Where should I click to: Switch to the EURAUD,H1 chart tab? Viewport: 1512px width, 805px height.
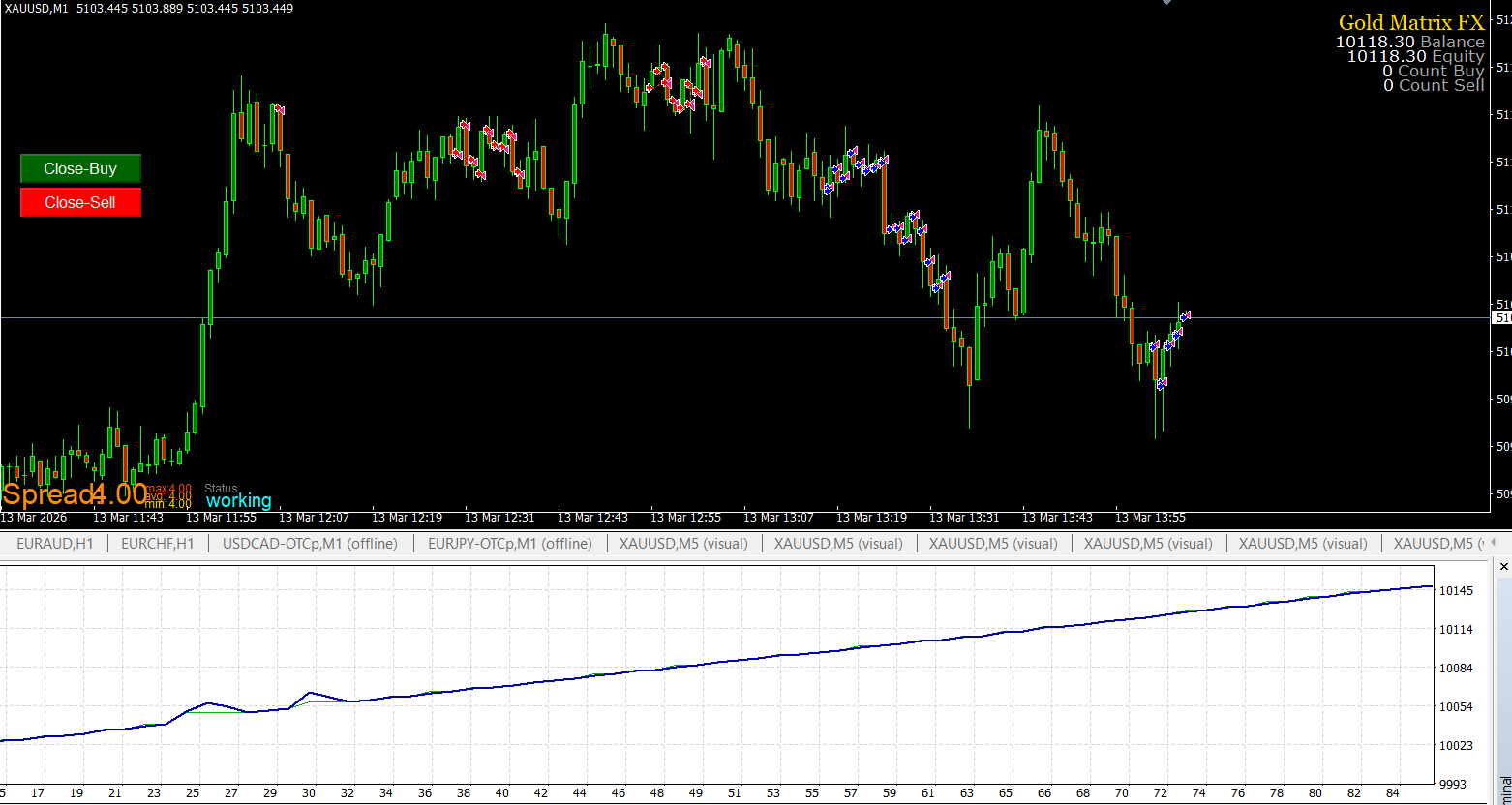pos(55,544)
